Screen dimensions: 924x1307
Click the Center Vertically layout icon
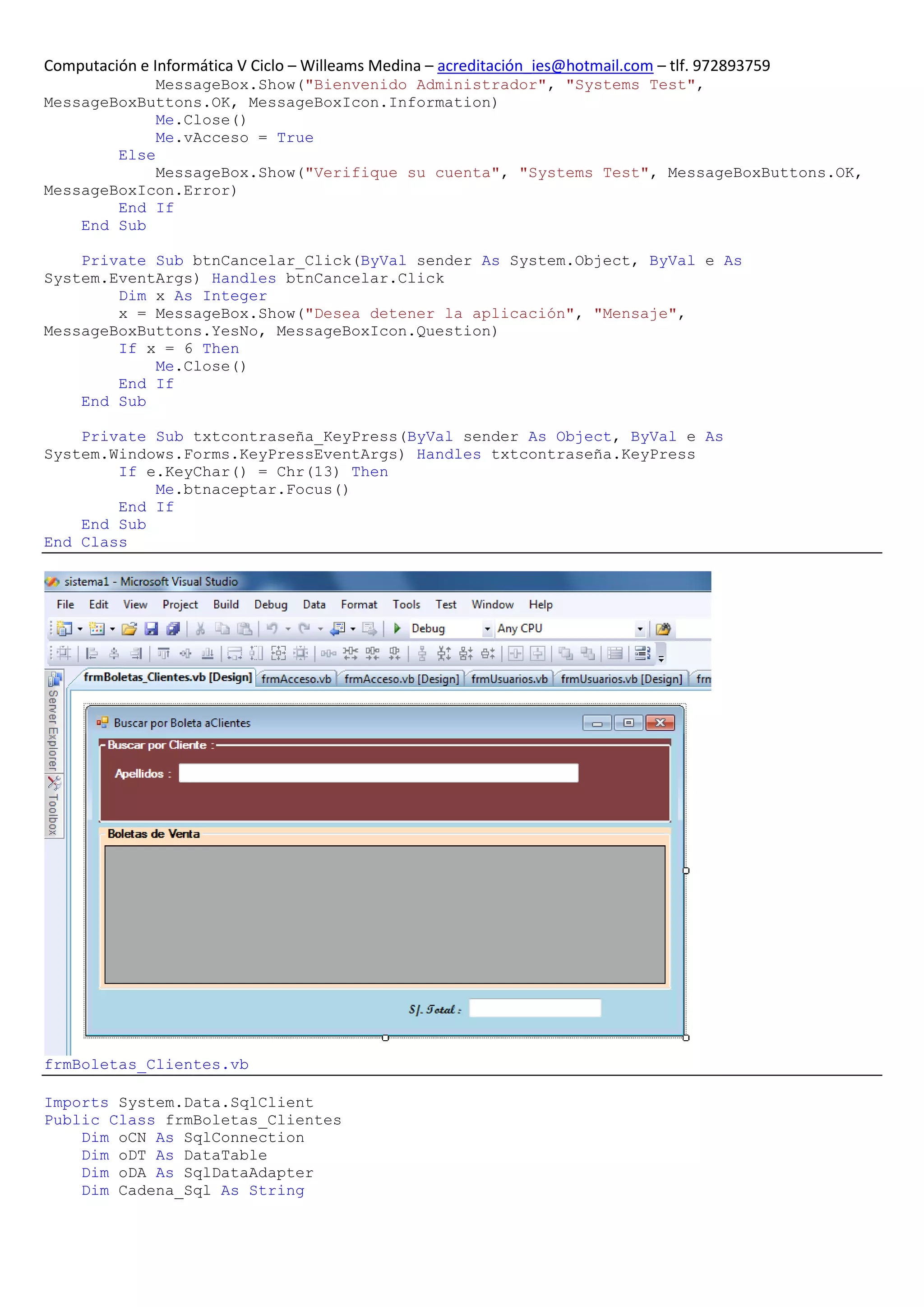[x=538, y=653]
